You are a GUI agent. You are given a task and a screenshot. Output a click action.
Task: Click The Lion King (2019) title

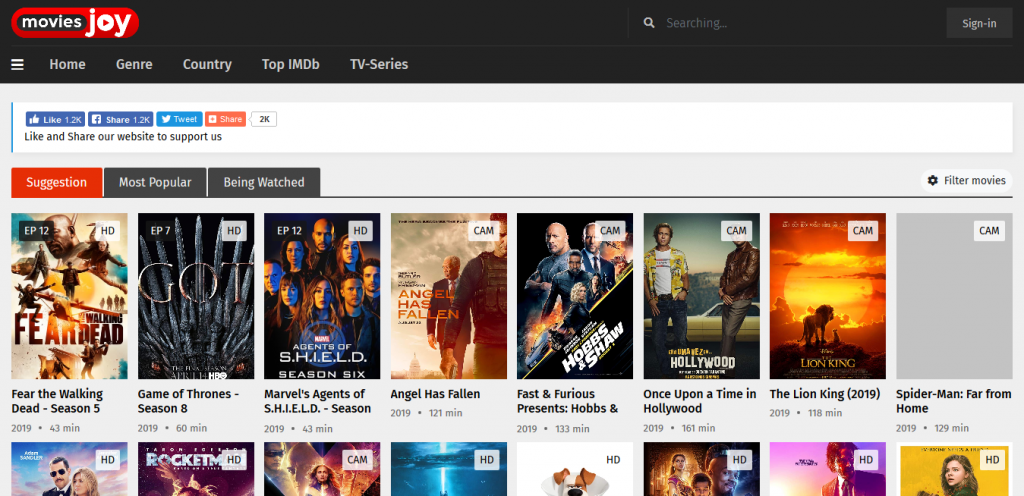point(825,394)
